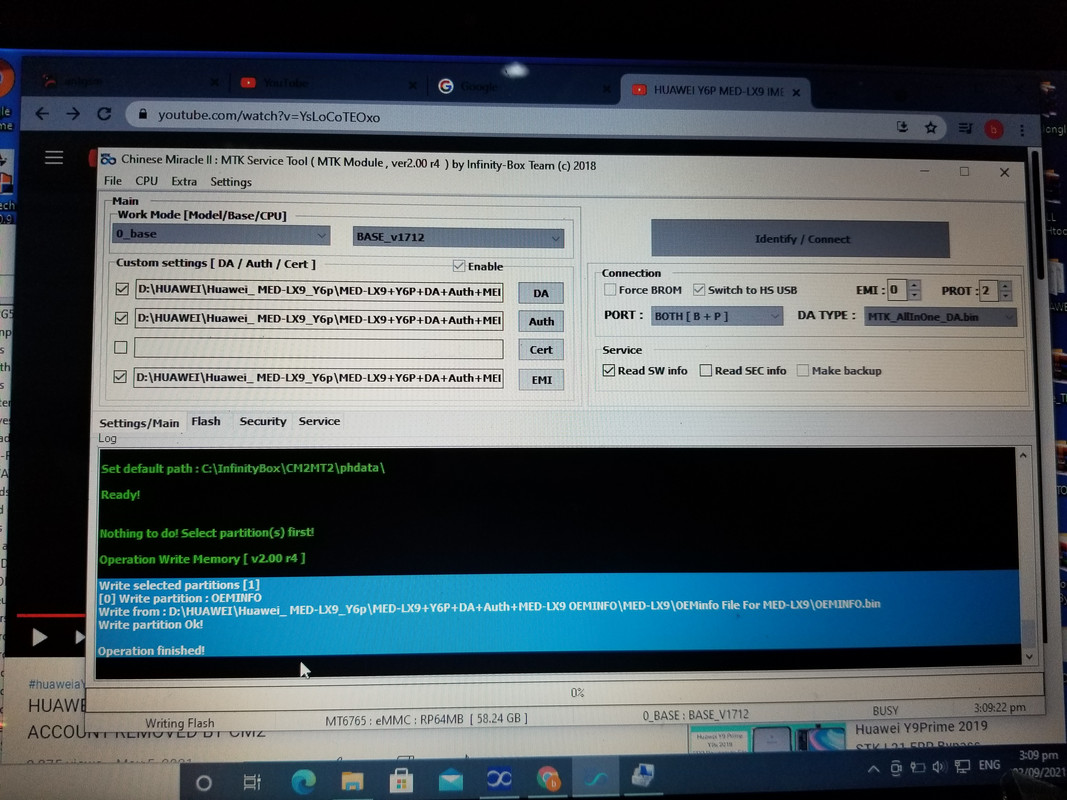Open the browser profile avatar
The width and height of the screenshot is (1067, 800).
click(x=994, y=129)
